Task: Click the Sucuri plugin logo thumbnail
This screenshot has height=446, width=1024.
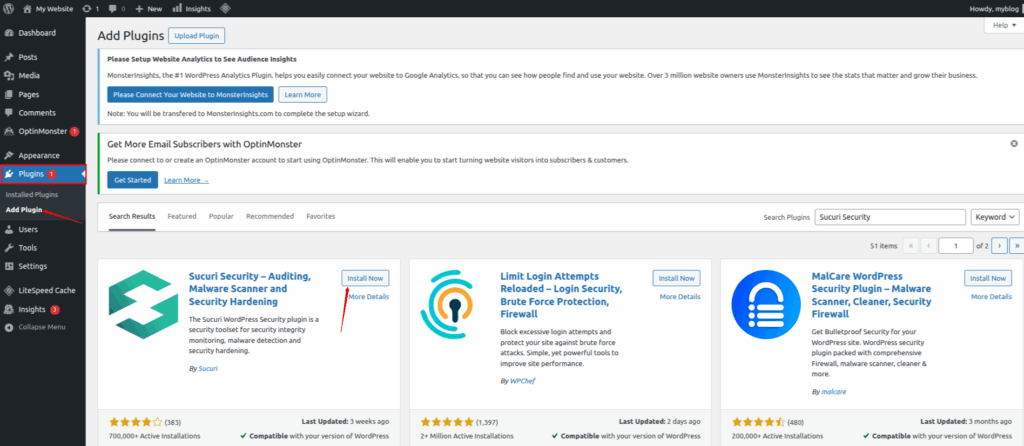Action: pos(143,305)
